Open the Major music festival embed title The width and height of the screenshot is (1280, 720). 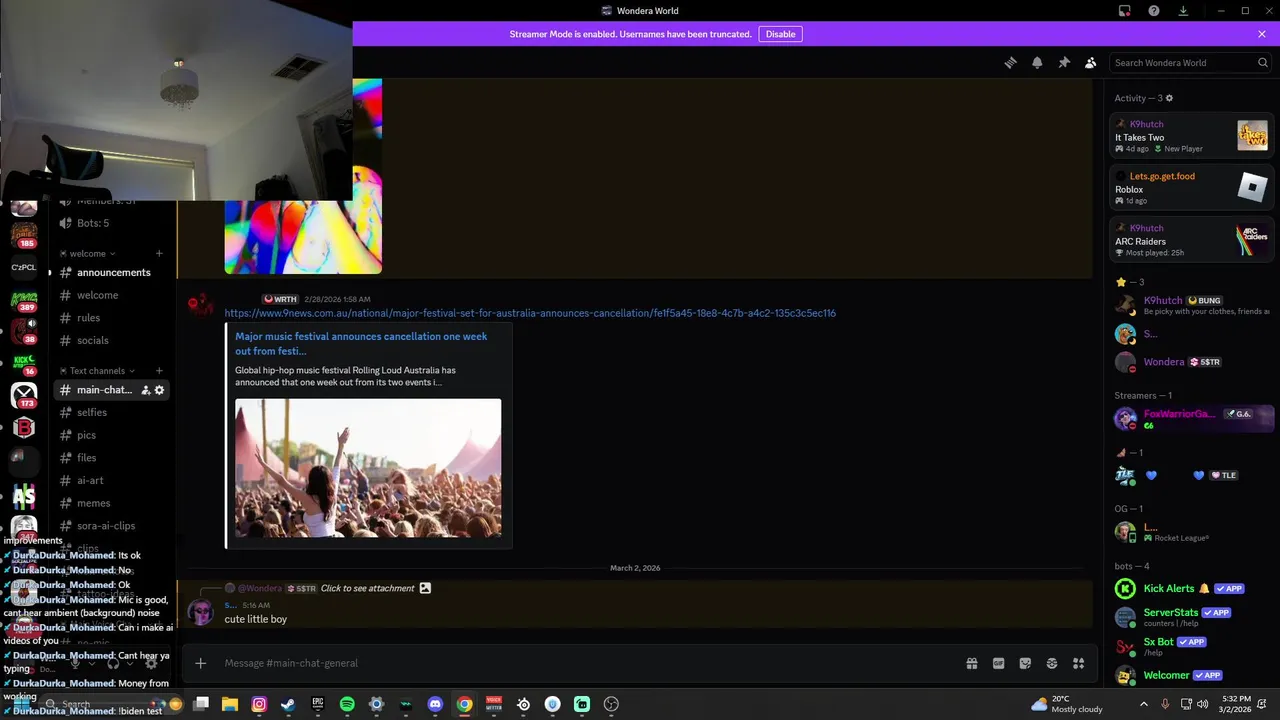click(361, 343)
